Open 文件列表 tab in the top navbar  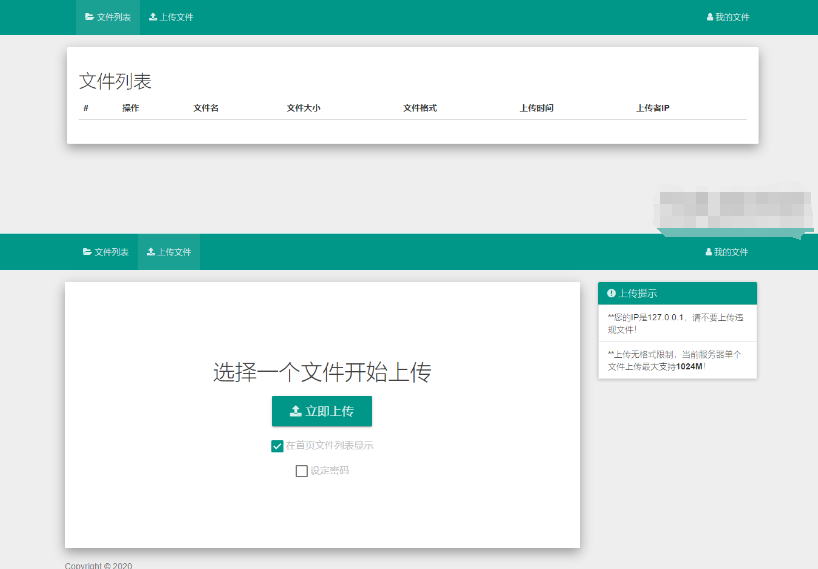point(108,17)
